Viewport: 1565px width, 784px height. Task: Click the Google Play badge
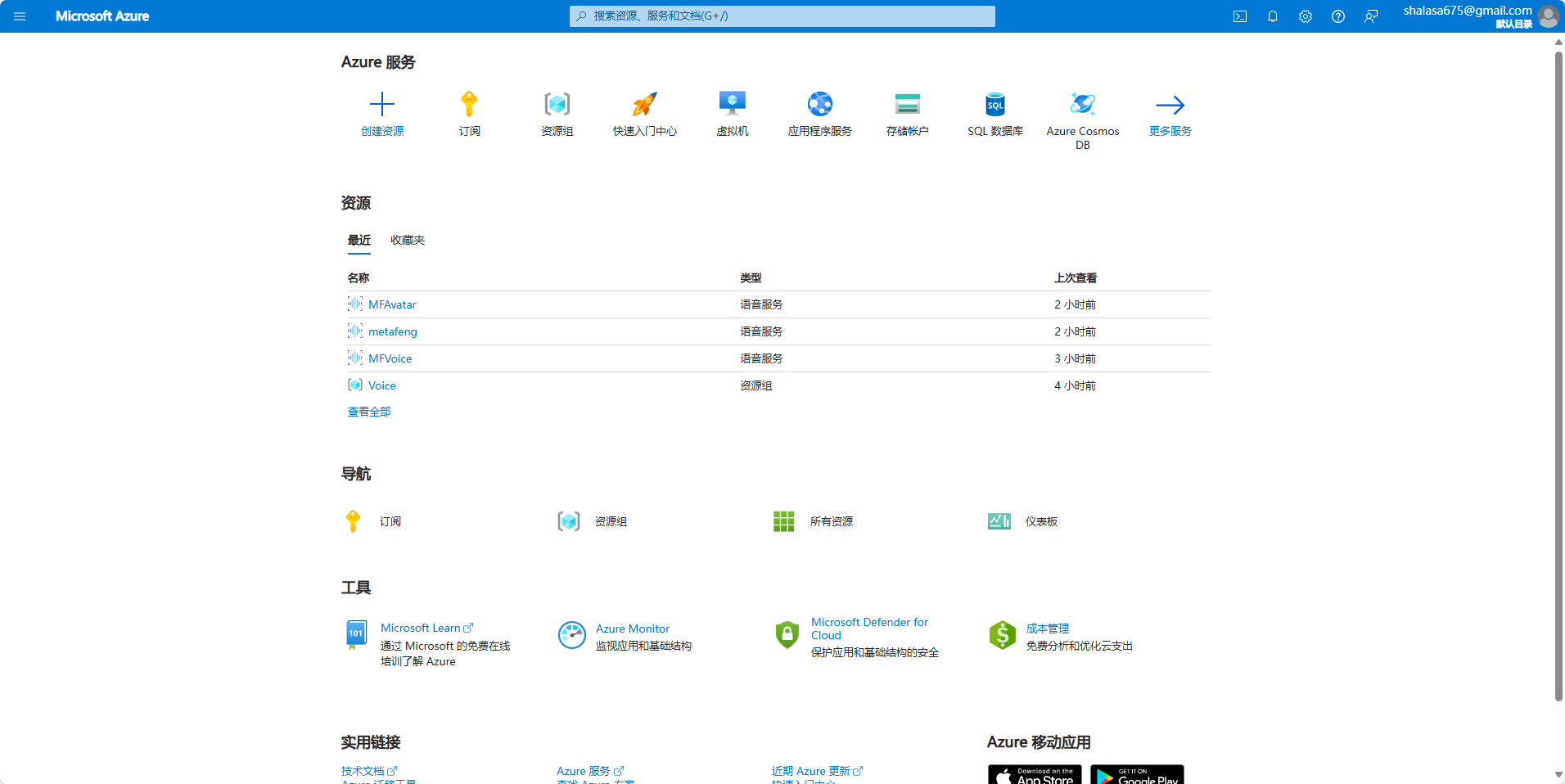[1137, 775]
